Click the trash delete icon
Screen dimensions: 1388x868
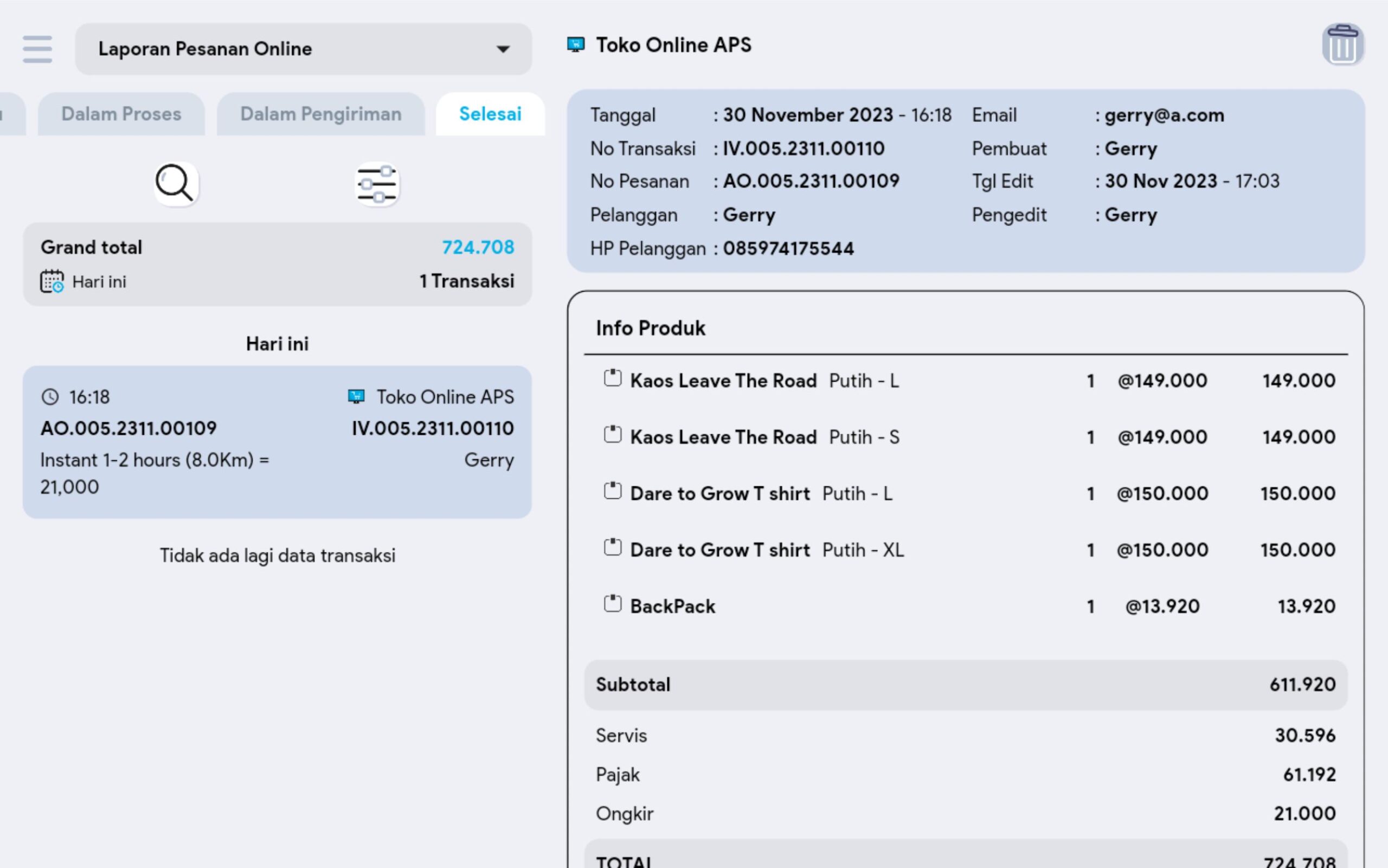click(x=1342, y=46)
